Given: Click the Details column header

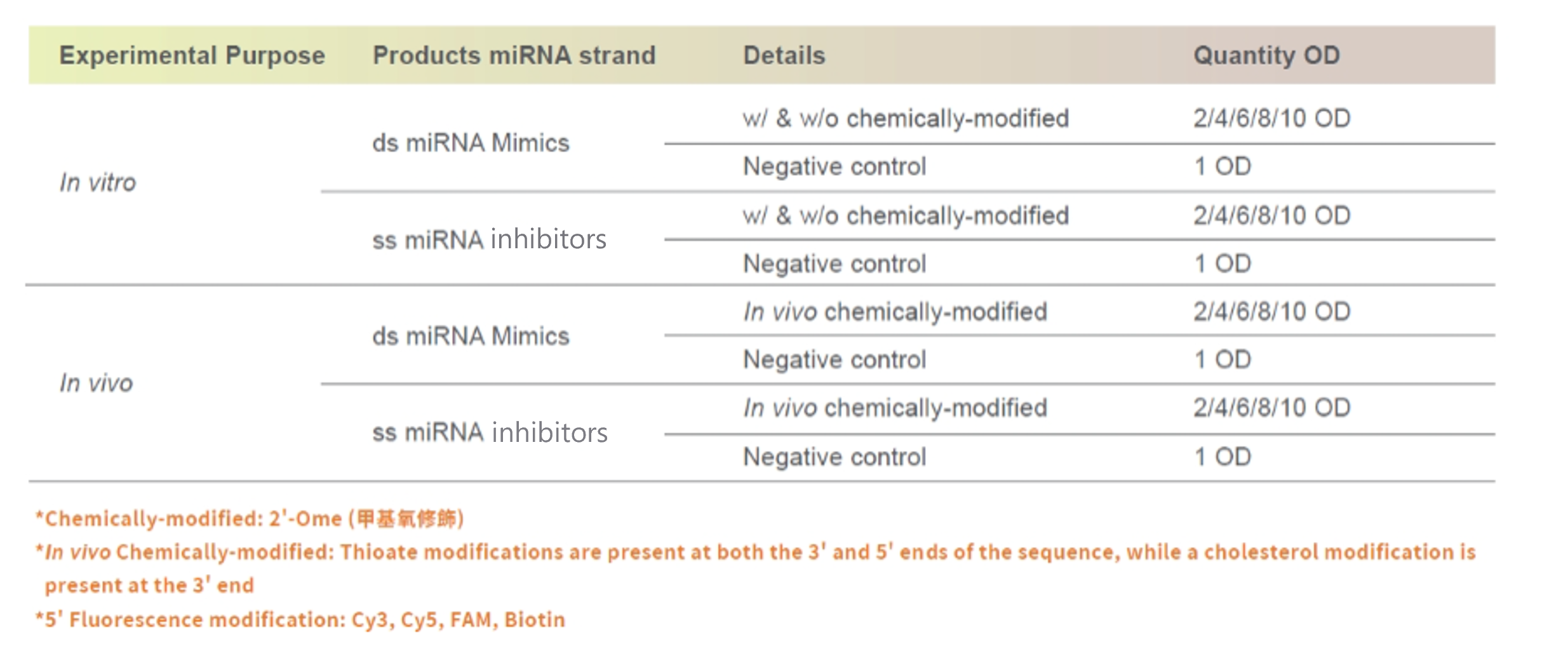Looking at the screenshot, I should [x=784, y=56].
